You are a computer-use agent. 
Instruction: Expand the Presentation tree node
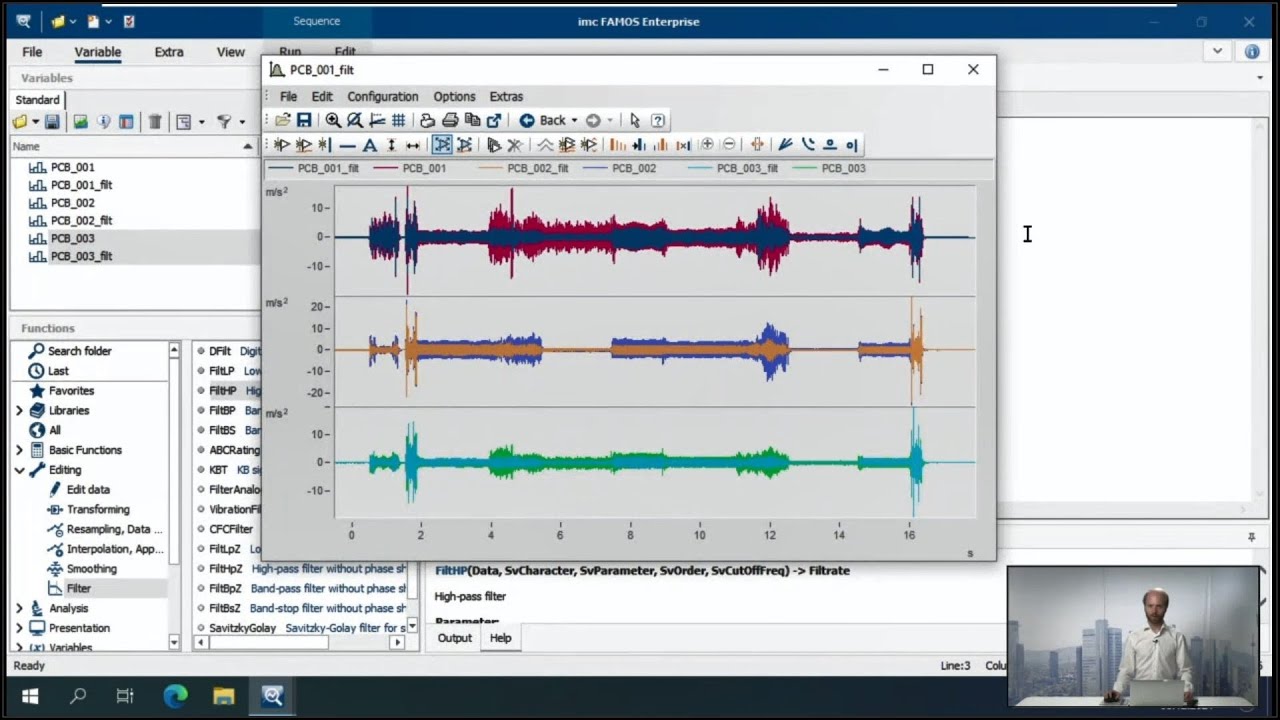pos(19,628)
